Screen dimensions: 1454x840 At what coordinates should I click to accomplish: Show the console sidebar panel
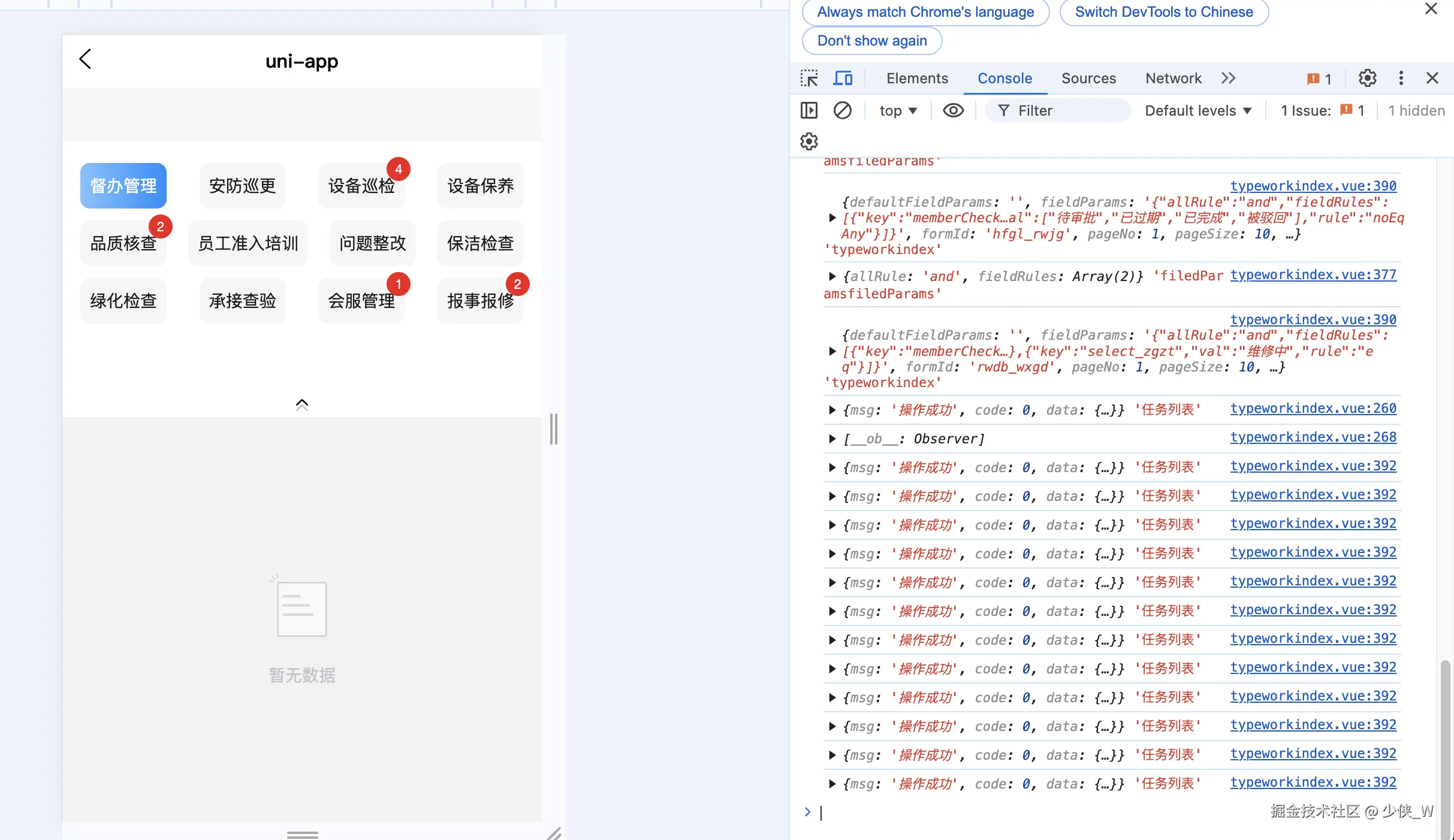click(809, 110)
